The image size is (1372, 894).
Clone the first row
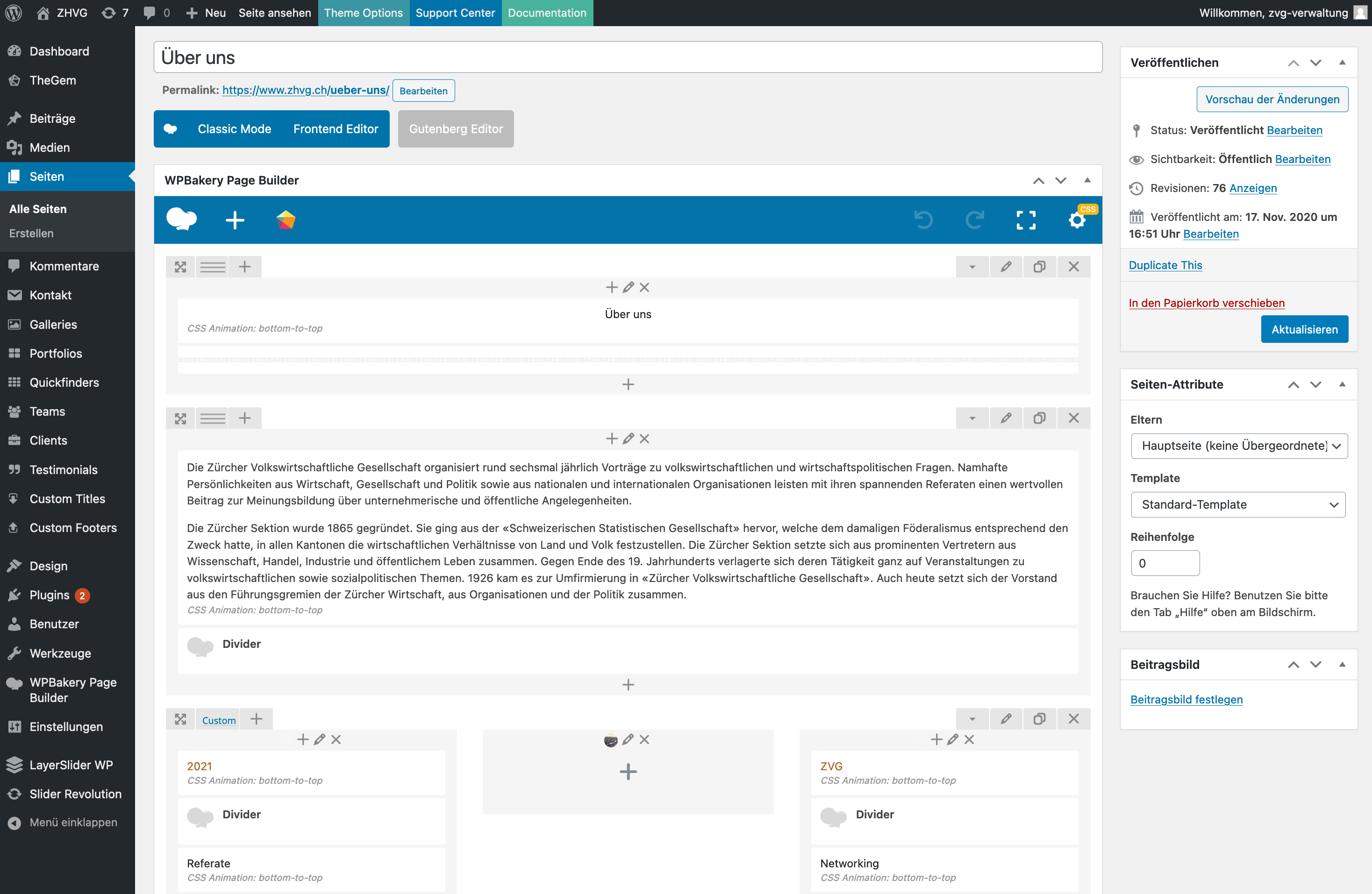coord(1039,267)
